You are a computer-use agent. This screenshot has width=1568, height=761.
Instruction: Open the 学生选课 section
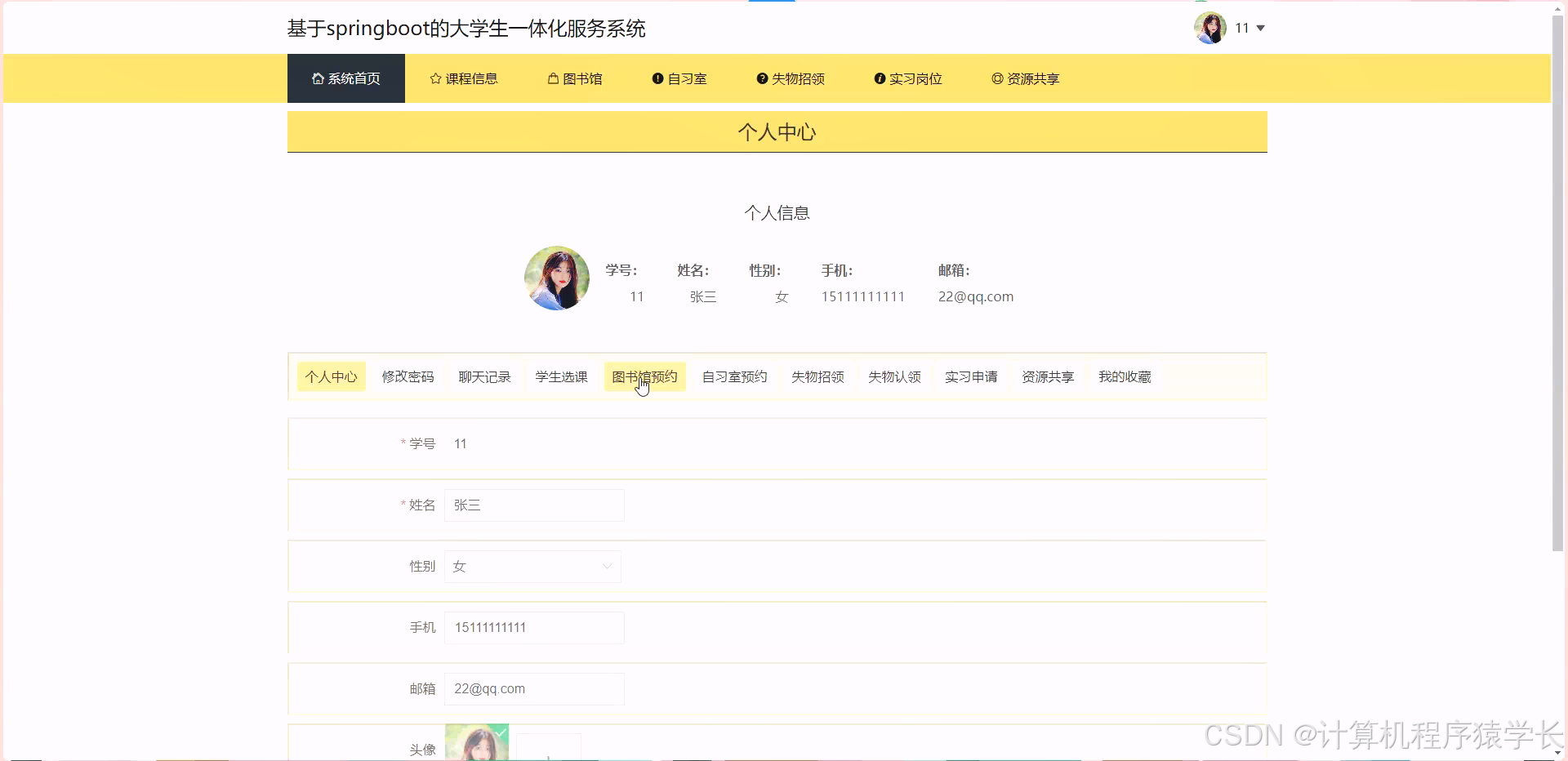click(x=560, y=376)
